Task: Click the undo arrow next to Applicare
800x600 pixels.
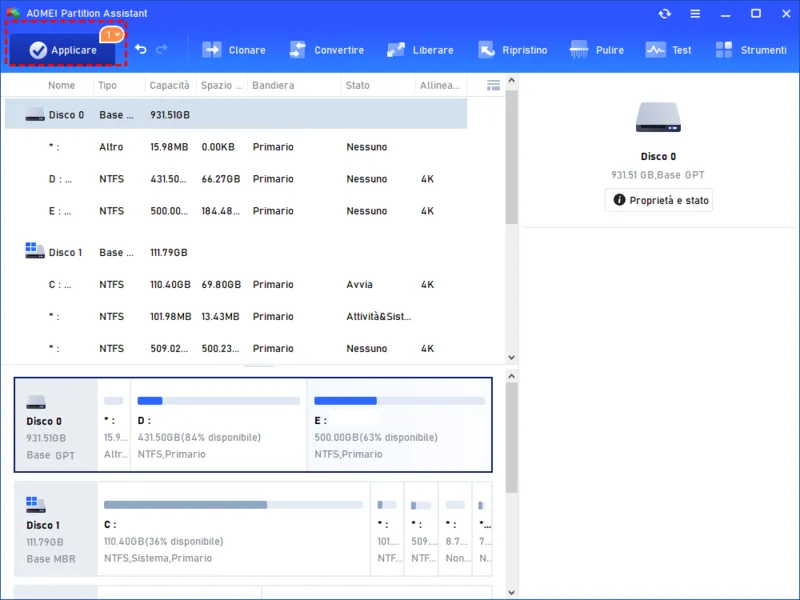Action: point(139,49)
